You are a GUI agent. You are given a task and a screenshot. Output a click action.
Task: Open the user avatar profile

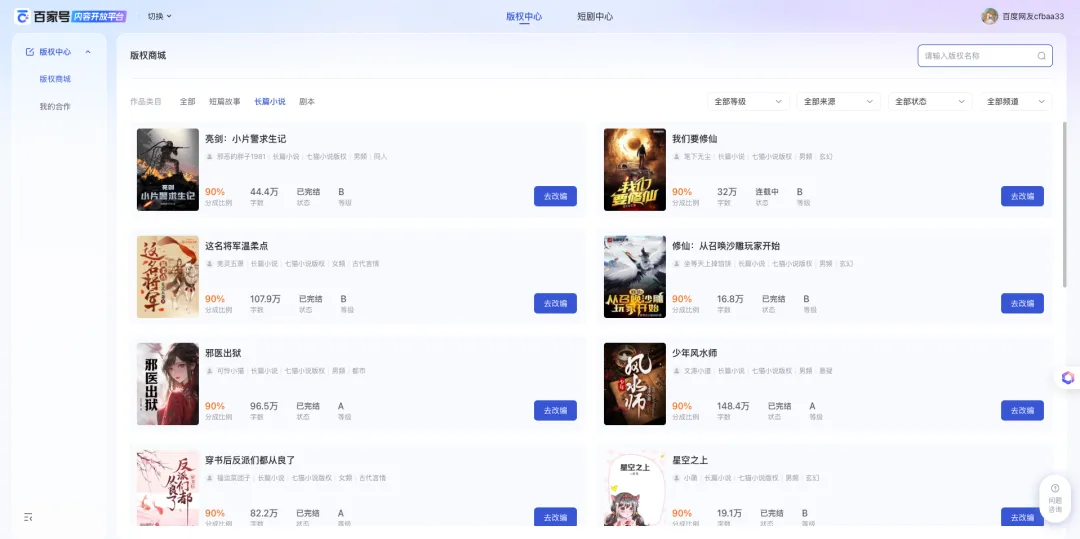pyautogui.click(x=989, y=16)
